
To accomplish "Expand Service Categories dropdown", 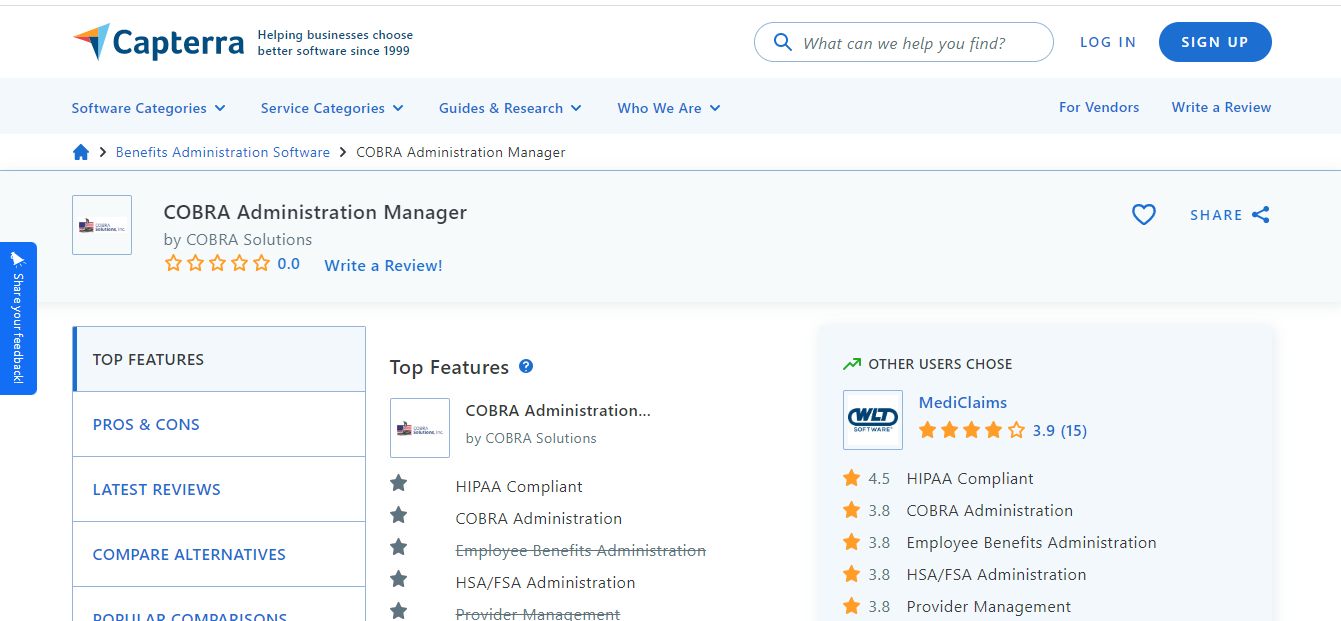I will point(332,108).
